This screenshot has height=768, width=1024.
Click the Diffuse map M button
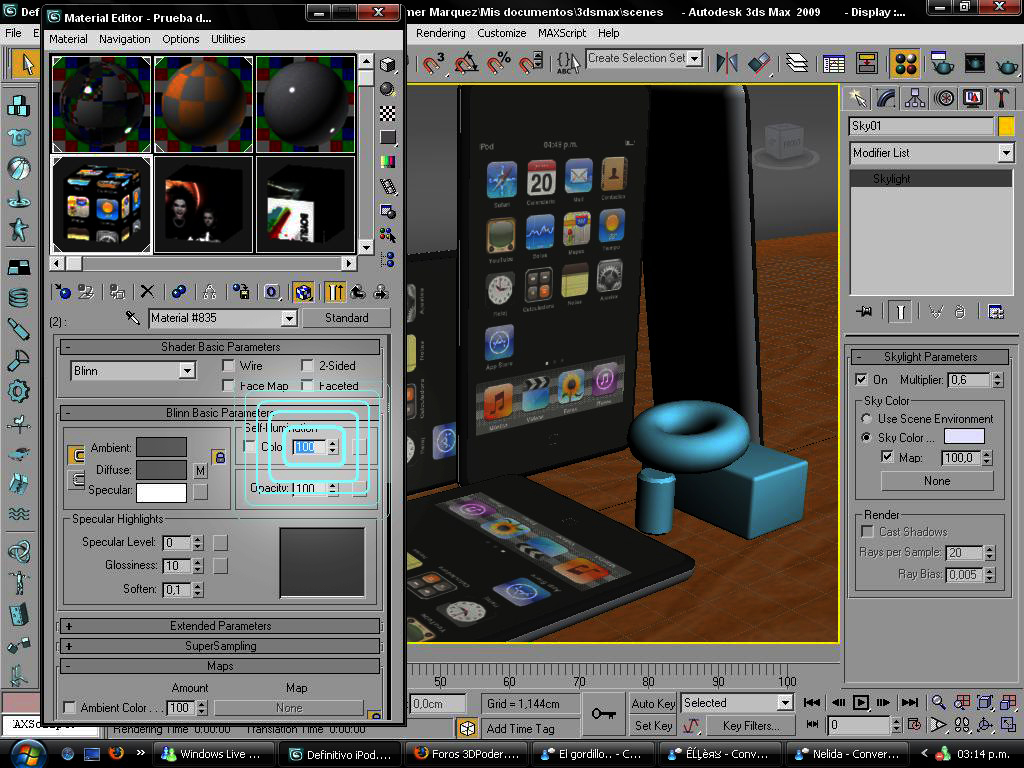pos(200,470)
